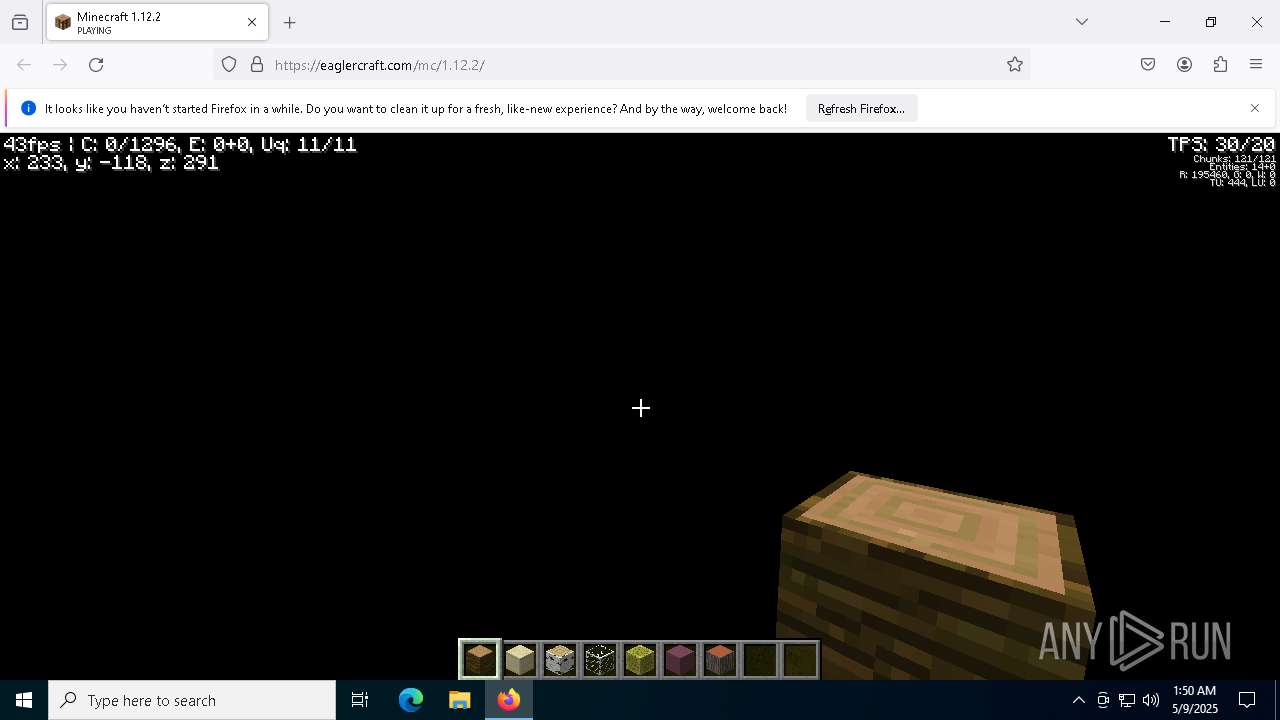Open the Firefox account menu
The image size is (1280, 720).
(x=1184, y=65)
